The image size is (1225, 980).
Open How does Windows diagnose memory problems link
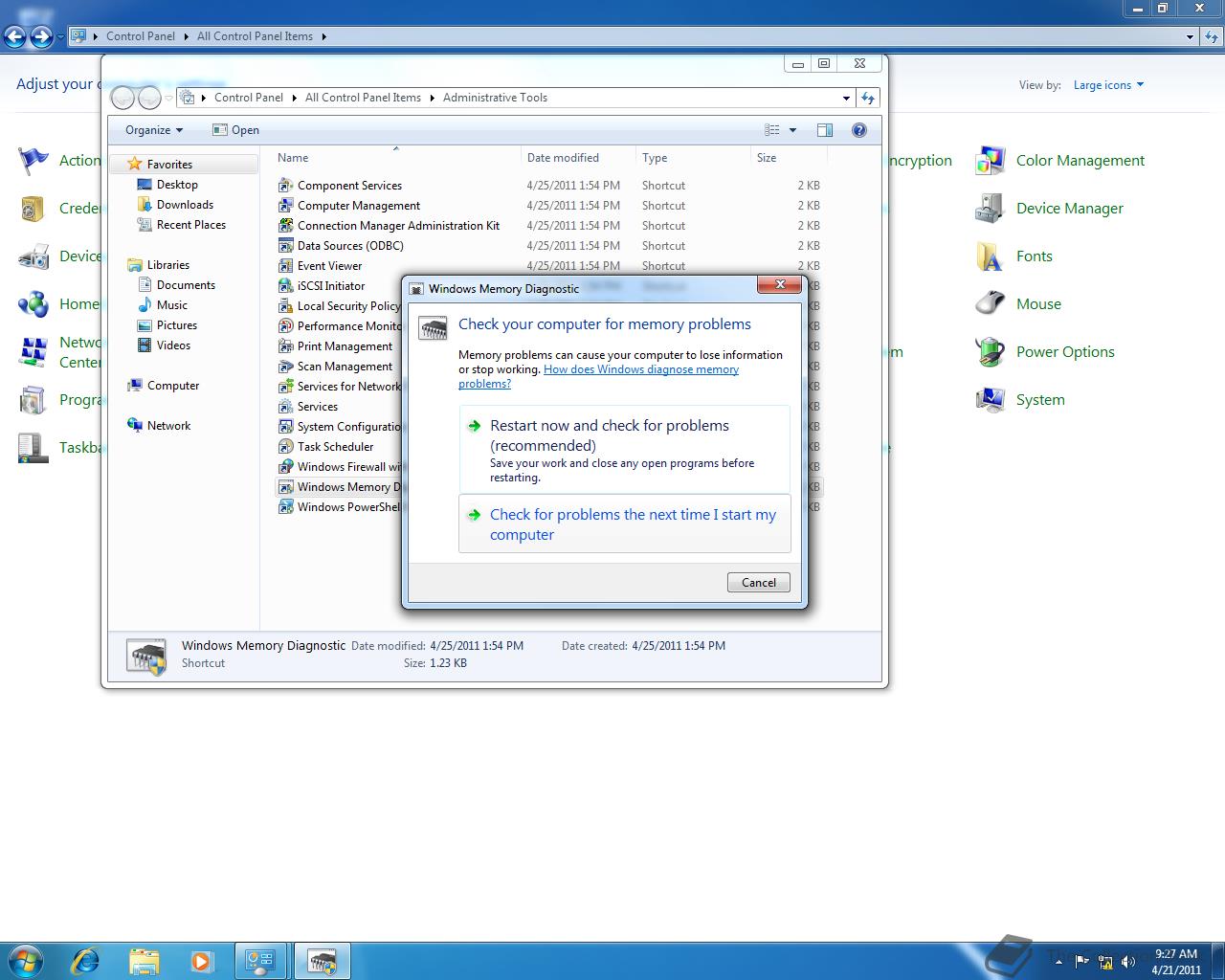click(x=598, y=376)
